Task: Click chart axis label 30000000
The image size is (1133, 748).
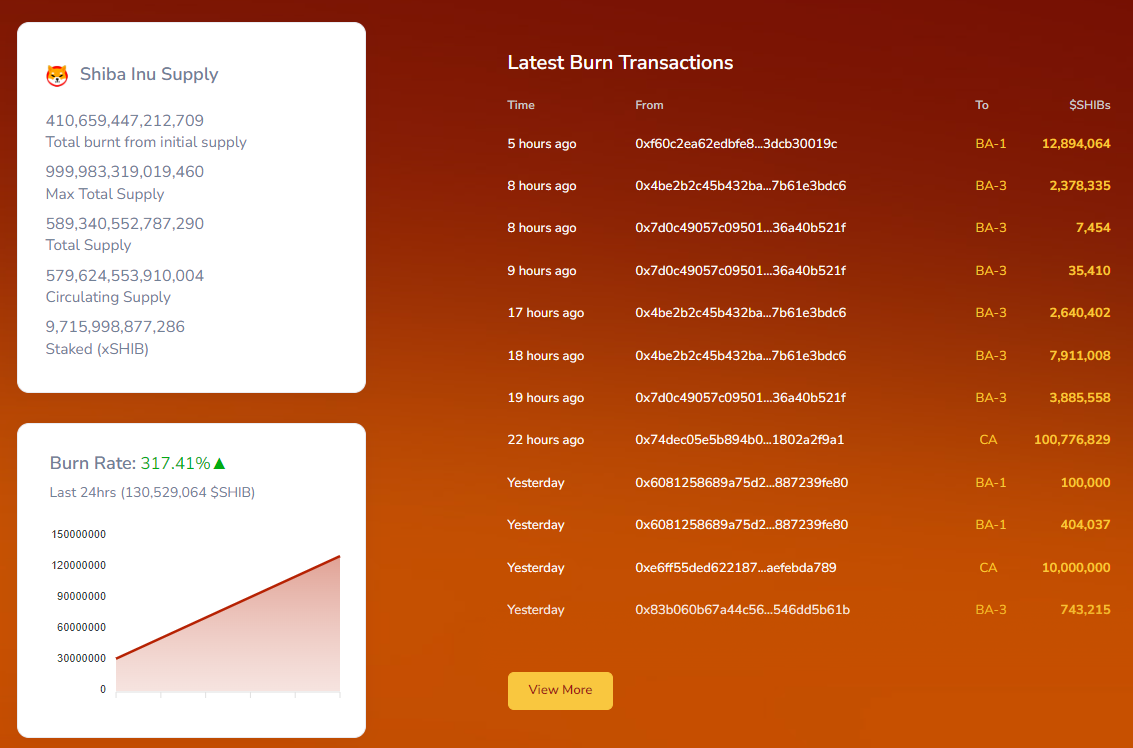Action: point(82,658)
